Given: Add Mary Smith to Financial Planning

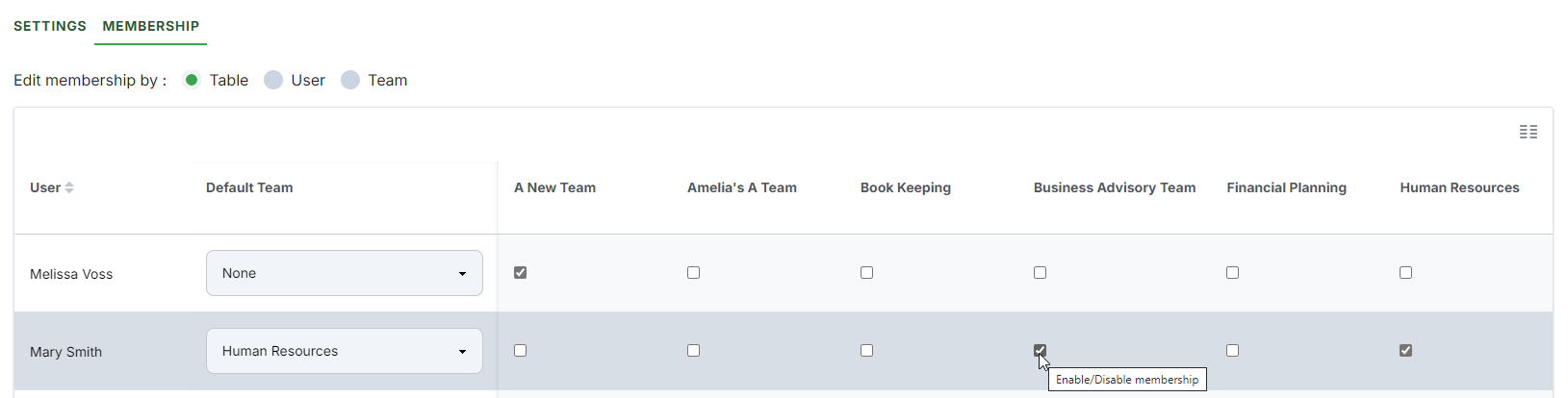Looking at the screenshot, I should pyautogui.click(x=1233, y=351).
